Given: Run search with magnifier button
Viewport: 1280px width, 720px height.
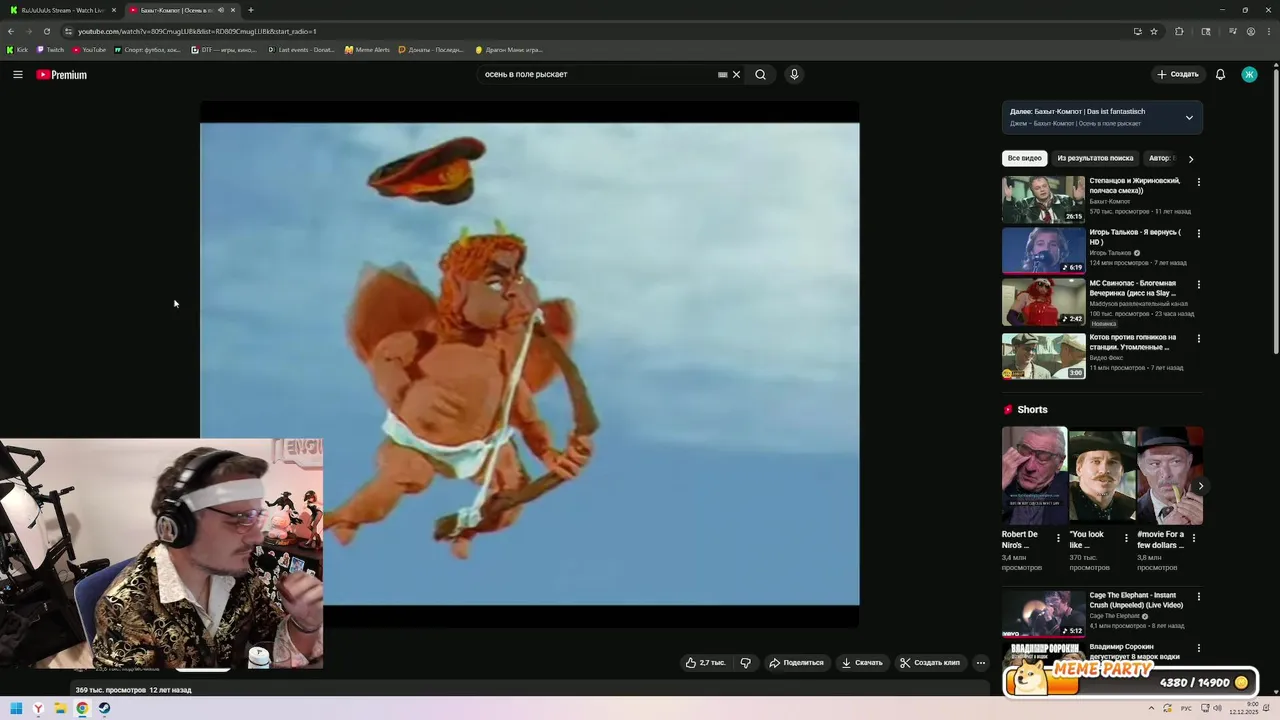Looking at the screenshot, I should 761,74.
